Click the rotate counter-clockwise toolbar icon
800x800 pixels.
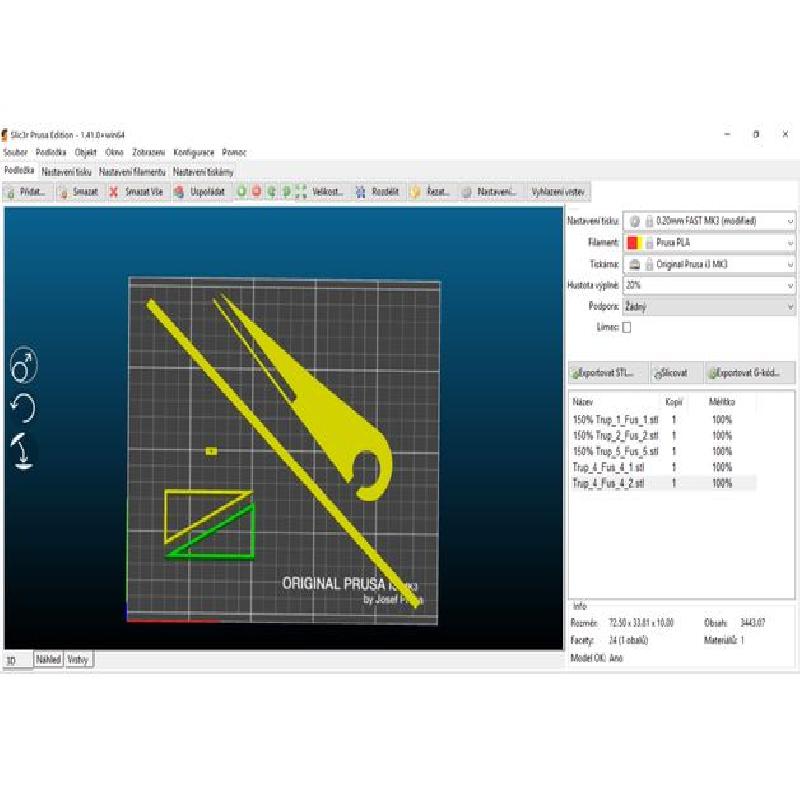tap(272, 192)
